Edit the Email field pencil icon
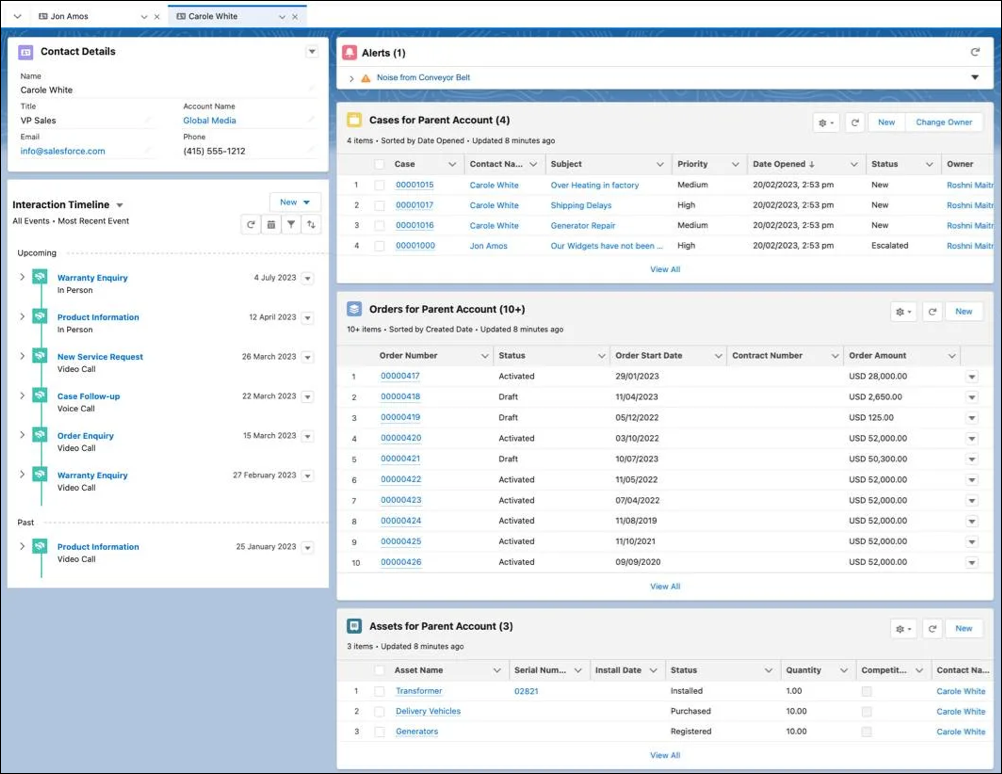Viewport: 1002px width, 774px height. tap(148, 150)
